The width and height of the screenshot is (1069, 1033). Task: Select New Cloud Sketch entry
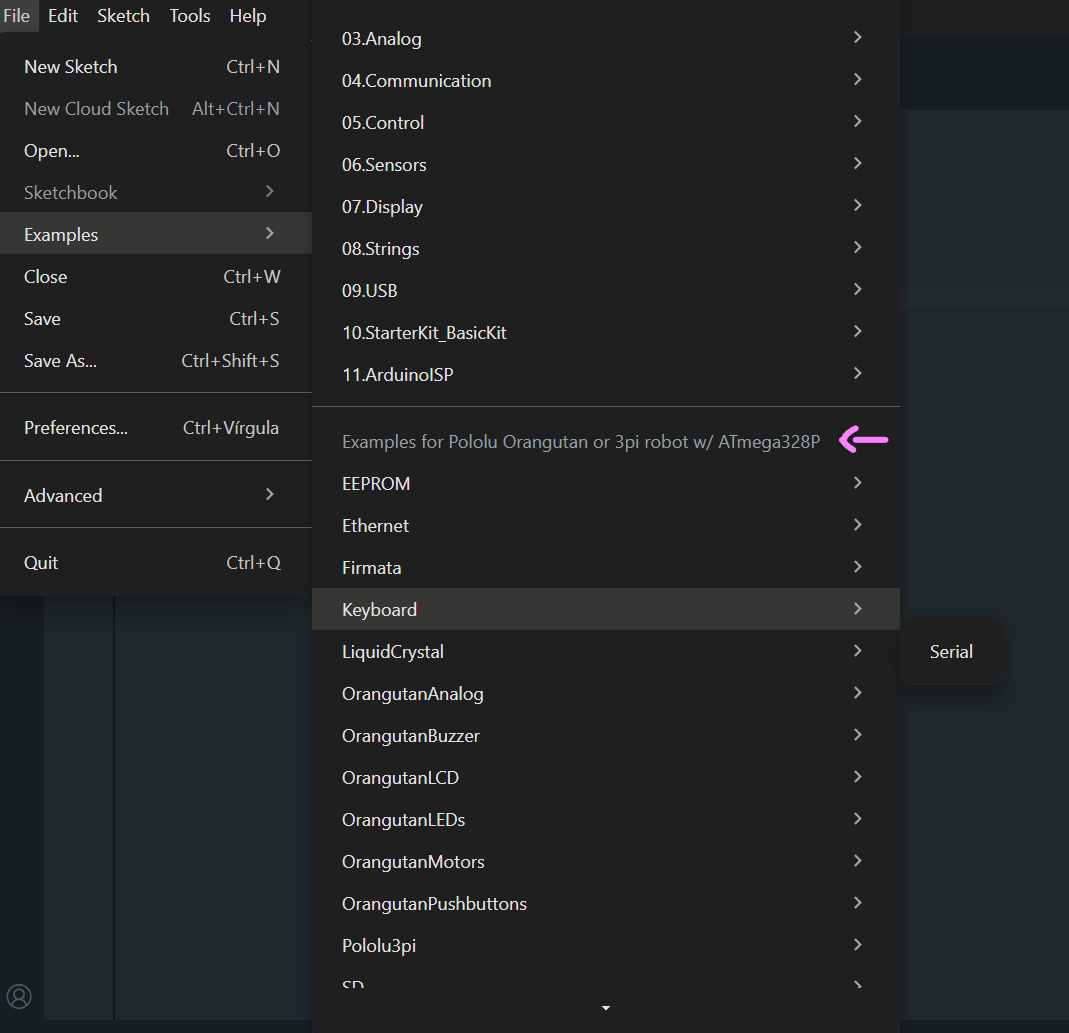pos(156,109)
